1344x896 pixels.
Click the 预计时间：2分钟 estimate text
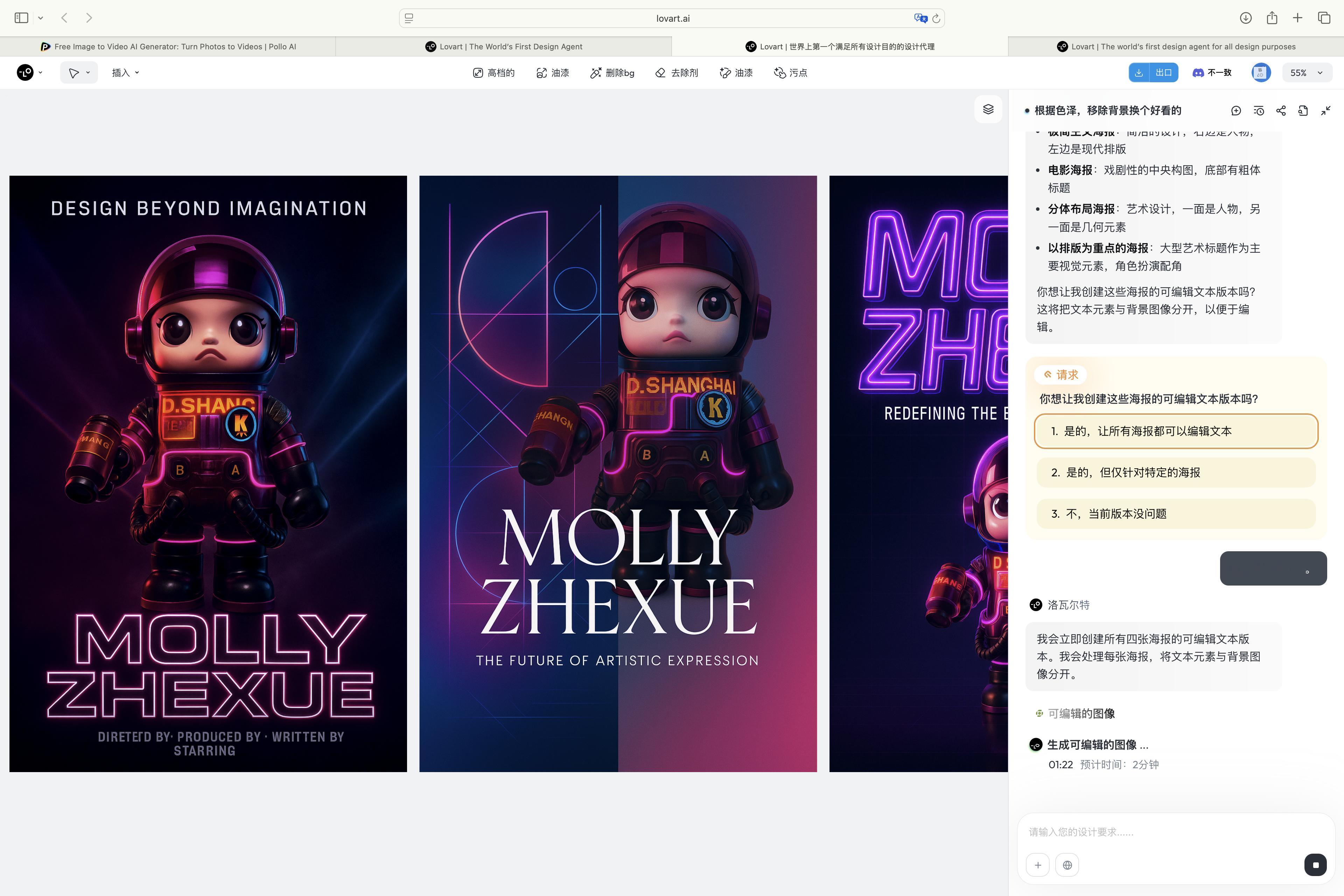1119,764
